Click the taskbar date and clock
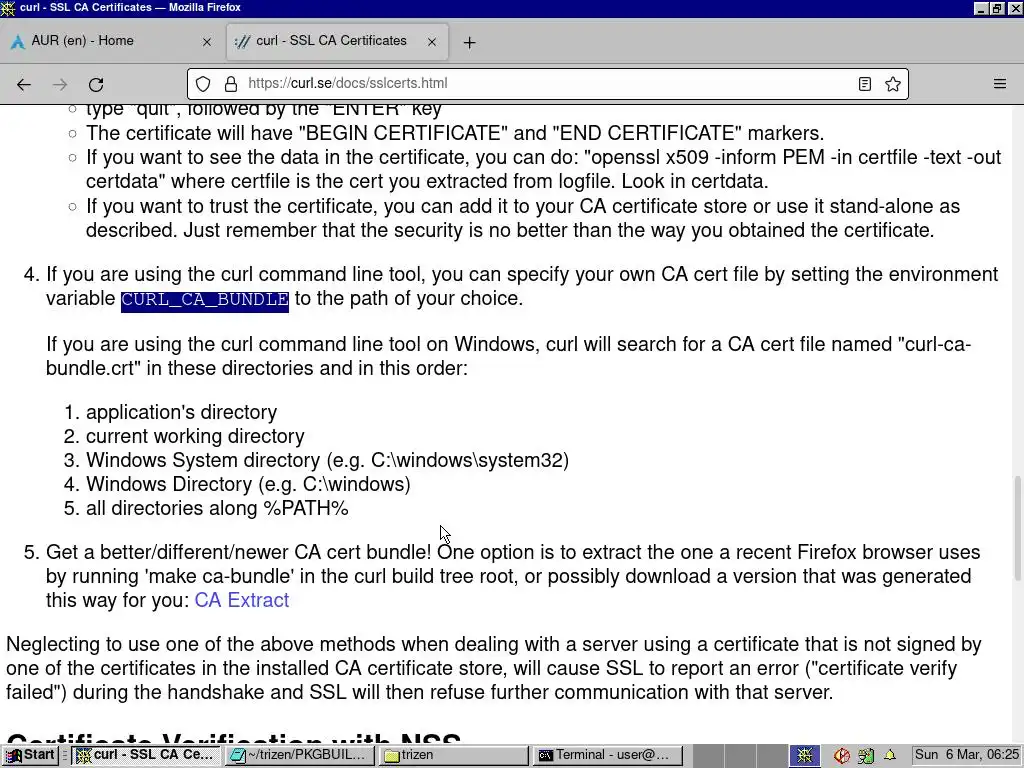1024x768 pixels. (967, 755)
